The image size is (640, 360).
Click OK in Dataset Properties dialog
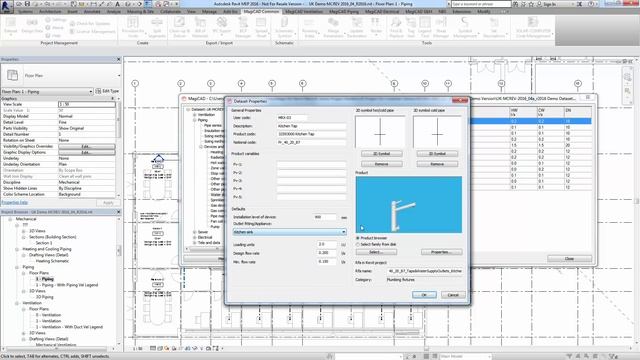(x=424, y=295)
